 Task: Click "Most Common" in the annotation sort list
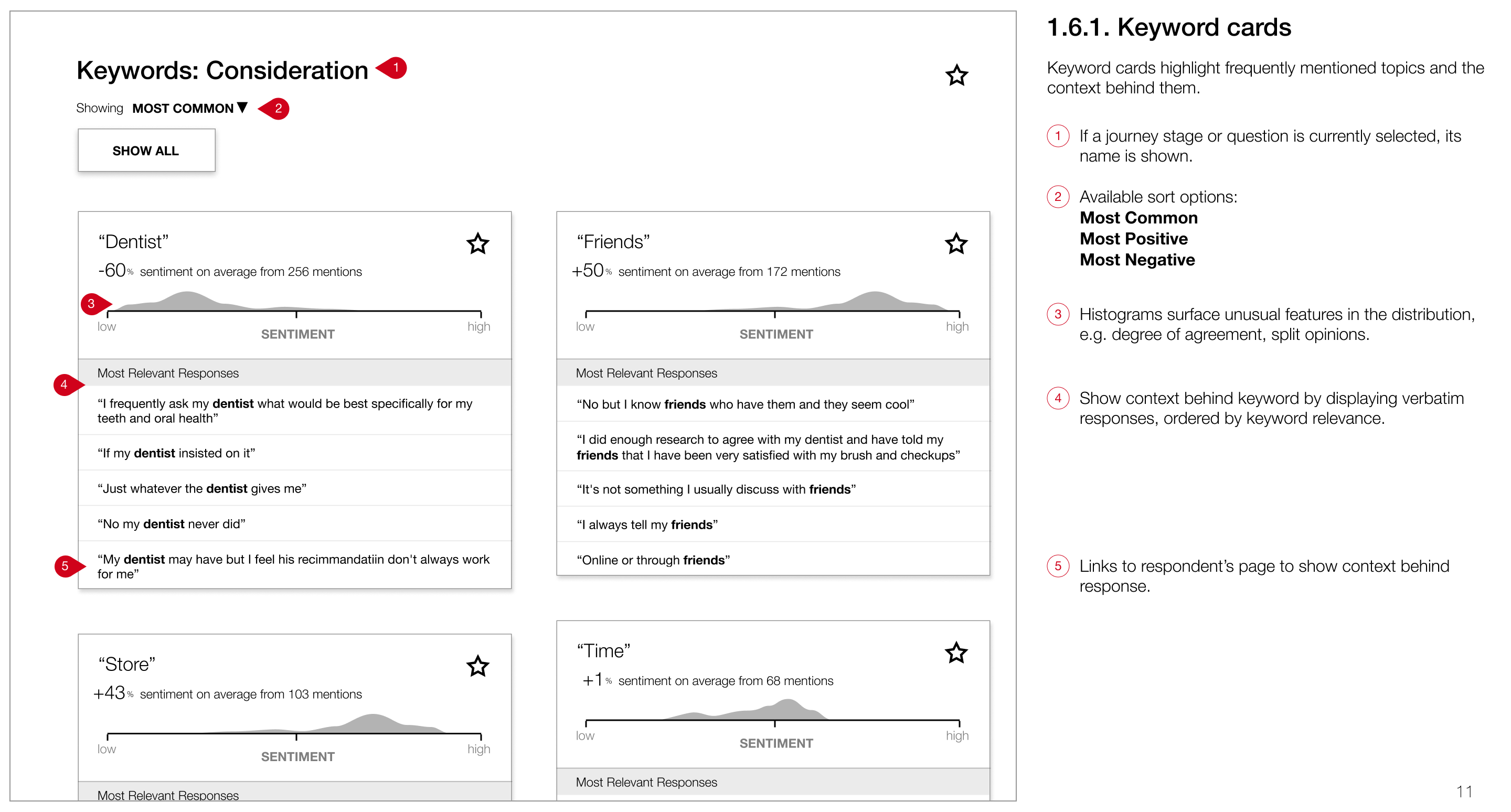(1138, 218)
